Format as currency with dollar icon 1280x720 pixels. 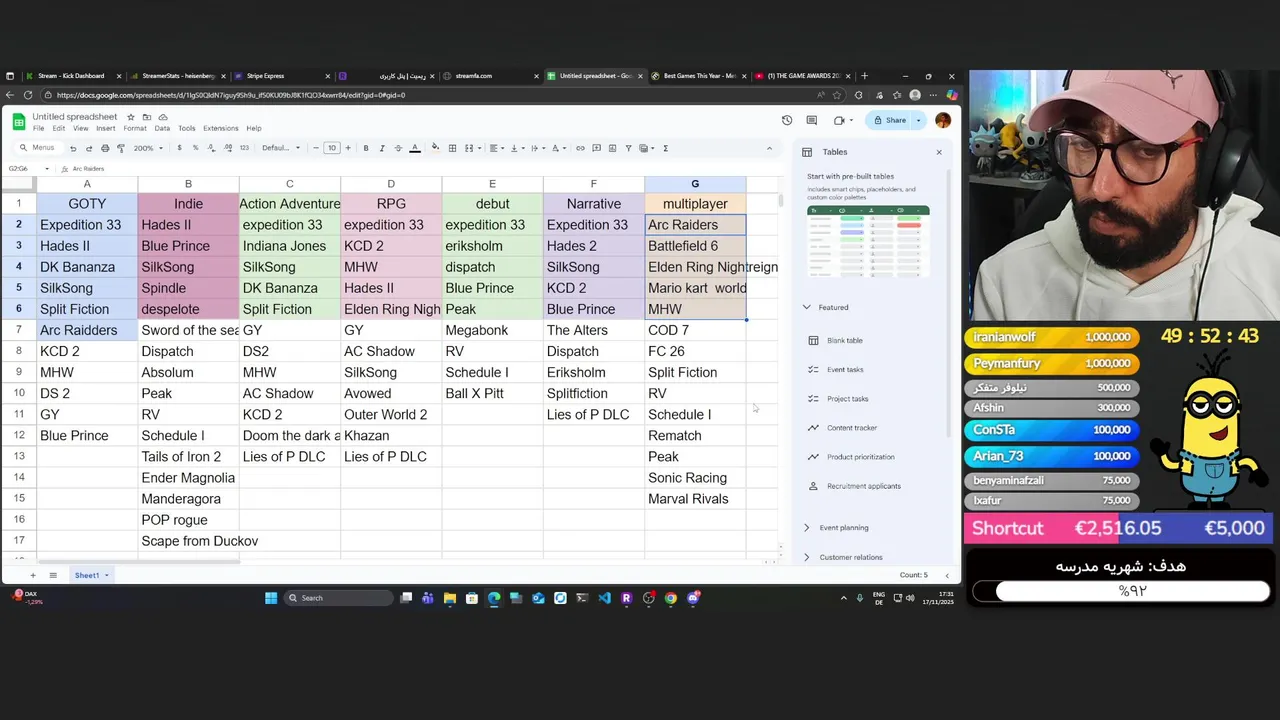(179, 148)
